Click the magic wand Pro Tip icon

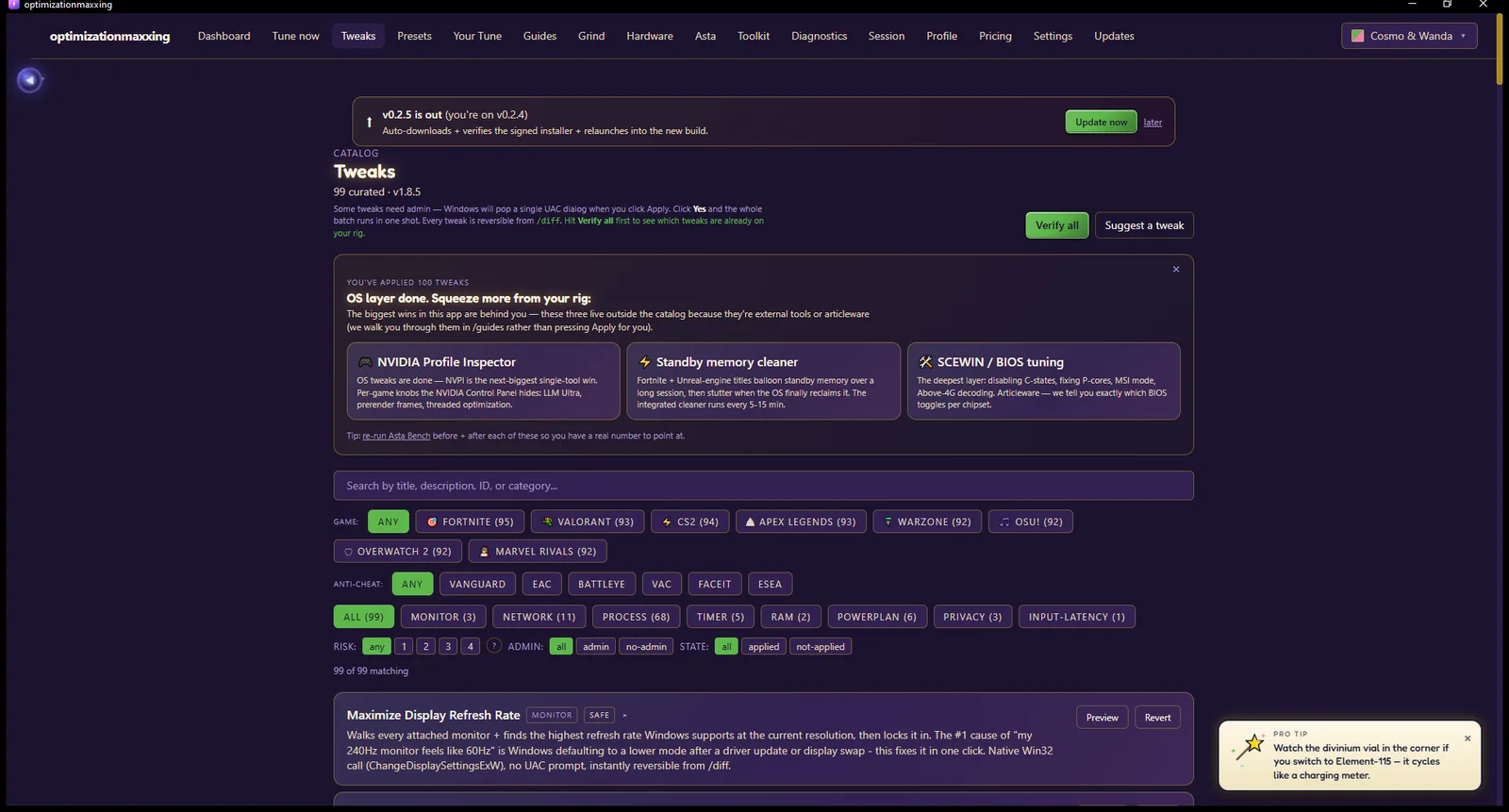tap(1250, 747)
